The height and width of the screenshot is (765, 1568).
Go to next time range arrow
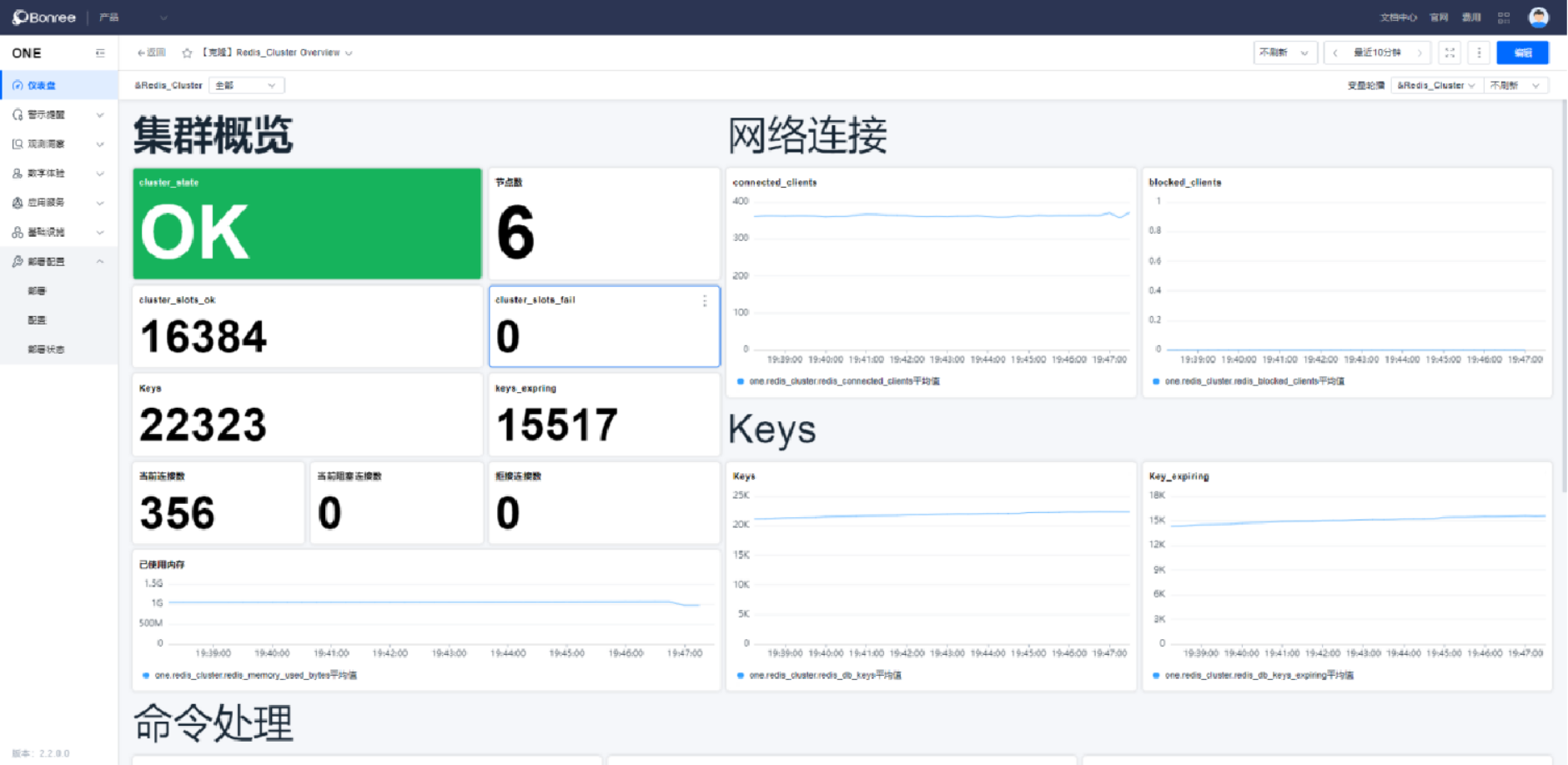coord(1420,53)
